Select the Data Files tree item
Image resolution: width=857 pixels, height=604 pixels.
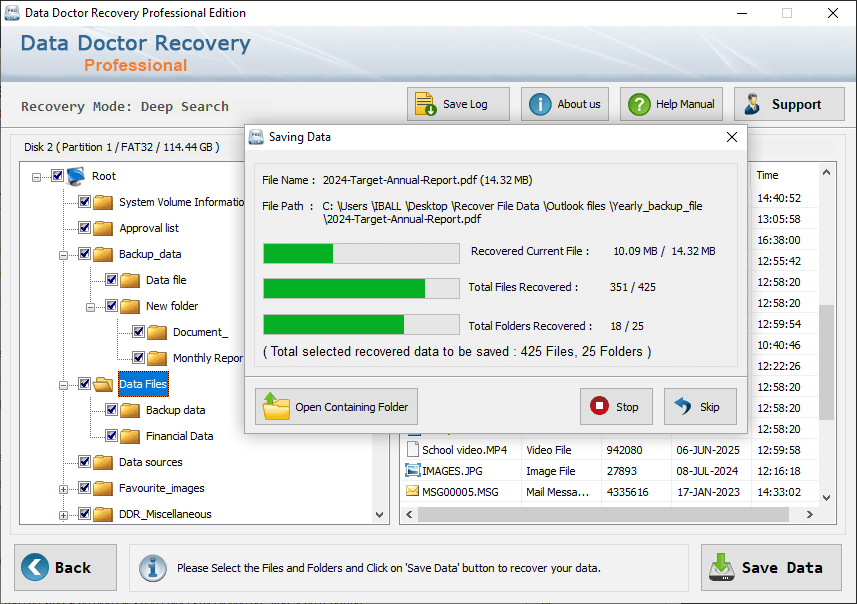(x=143, y=384)
